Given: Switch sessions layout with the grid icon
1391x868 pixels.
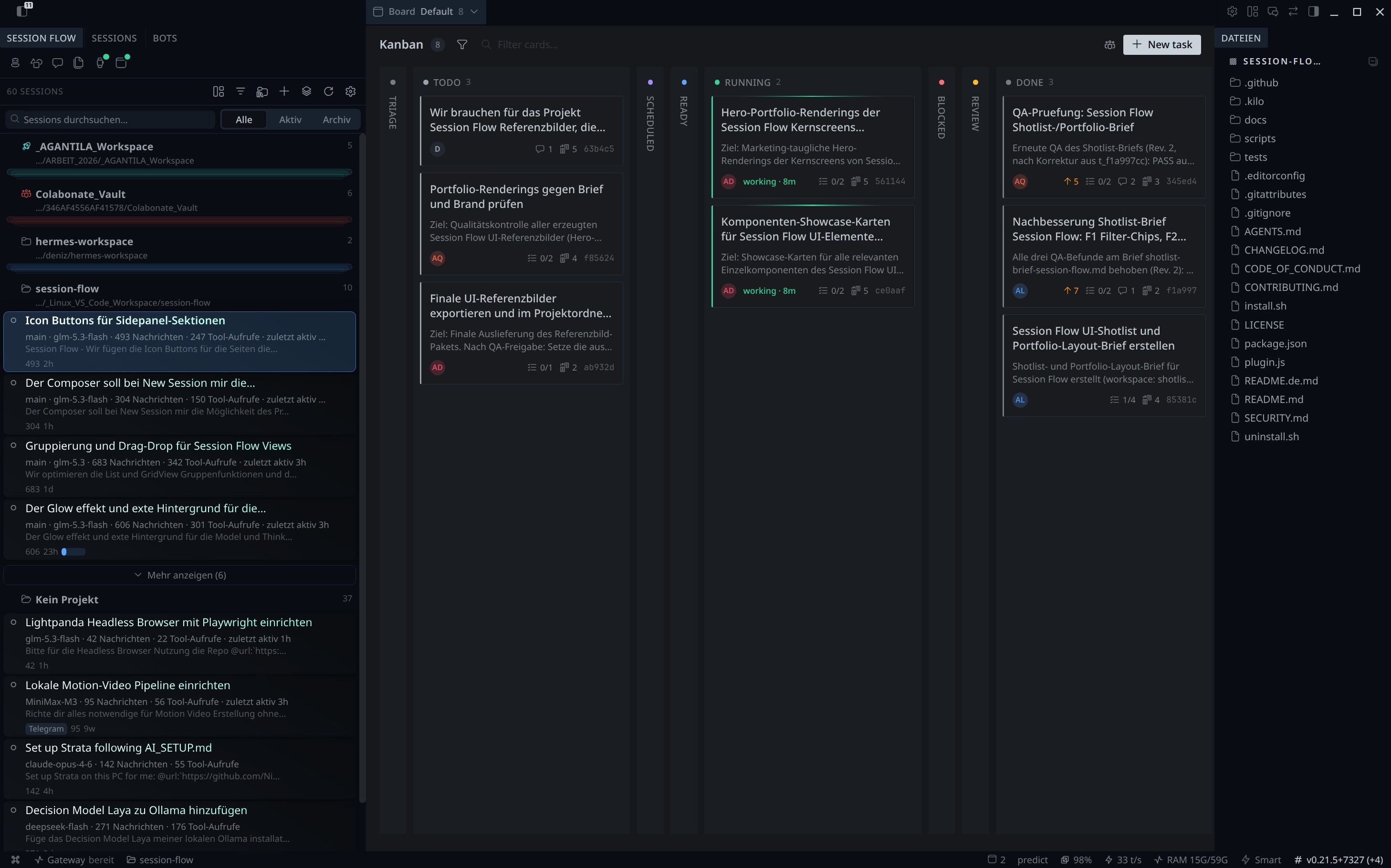Looking at the screenshot, I should 218,91.
